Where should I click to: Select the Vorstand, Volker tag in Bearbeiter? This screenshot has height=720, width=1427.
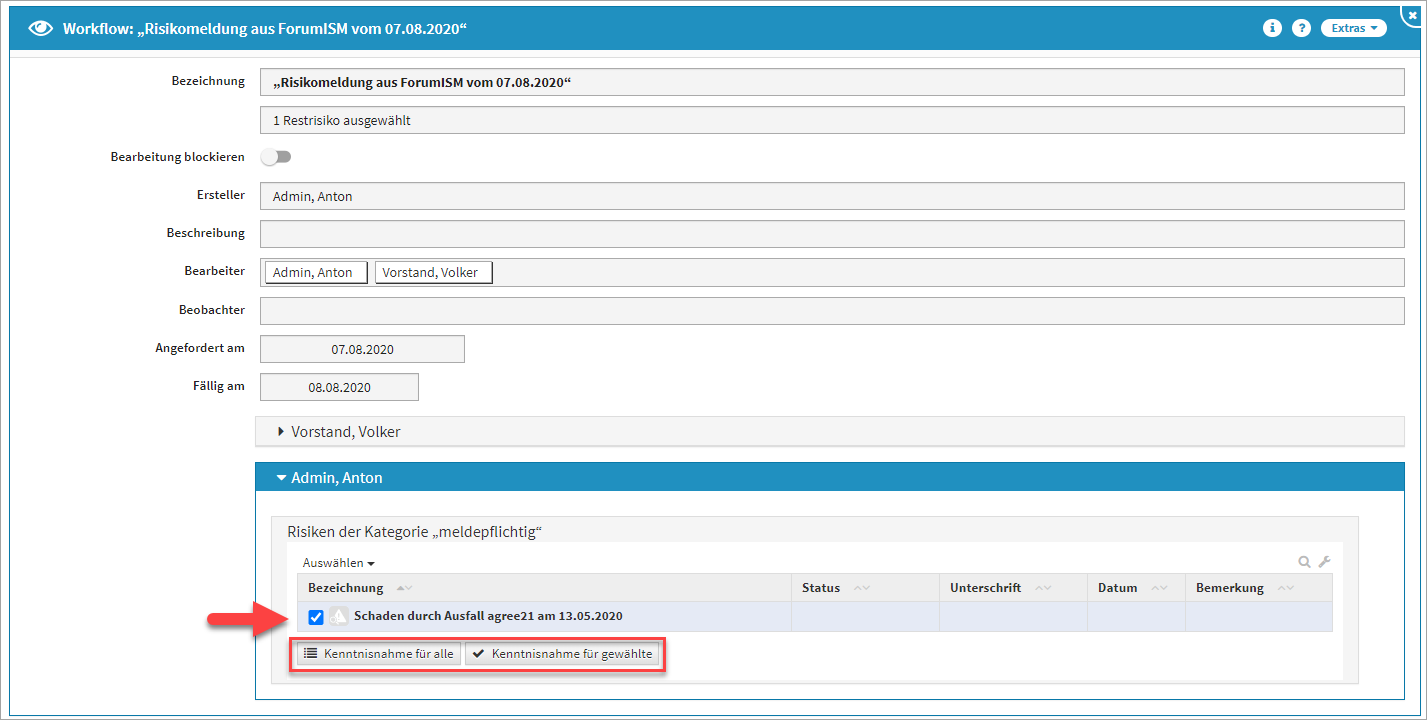433,273
